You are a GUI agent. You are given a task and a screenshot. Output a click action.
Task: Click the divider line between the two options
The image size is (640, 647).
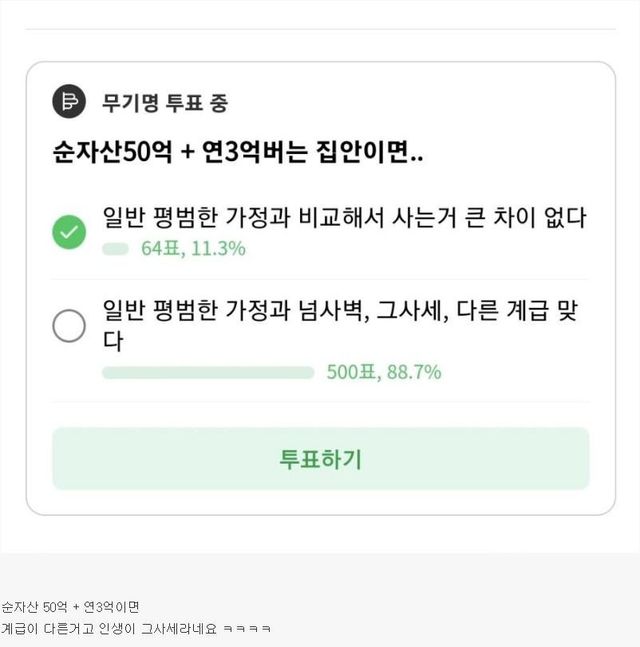320,279
